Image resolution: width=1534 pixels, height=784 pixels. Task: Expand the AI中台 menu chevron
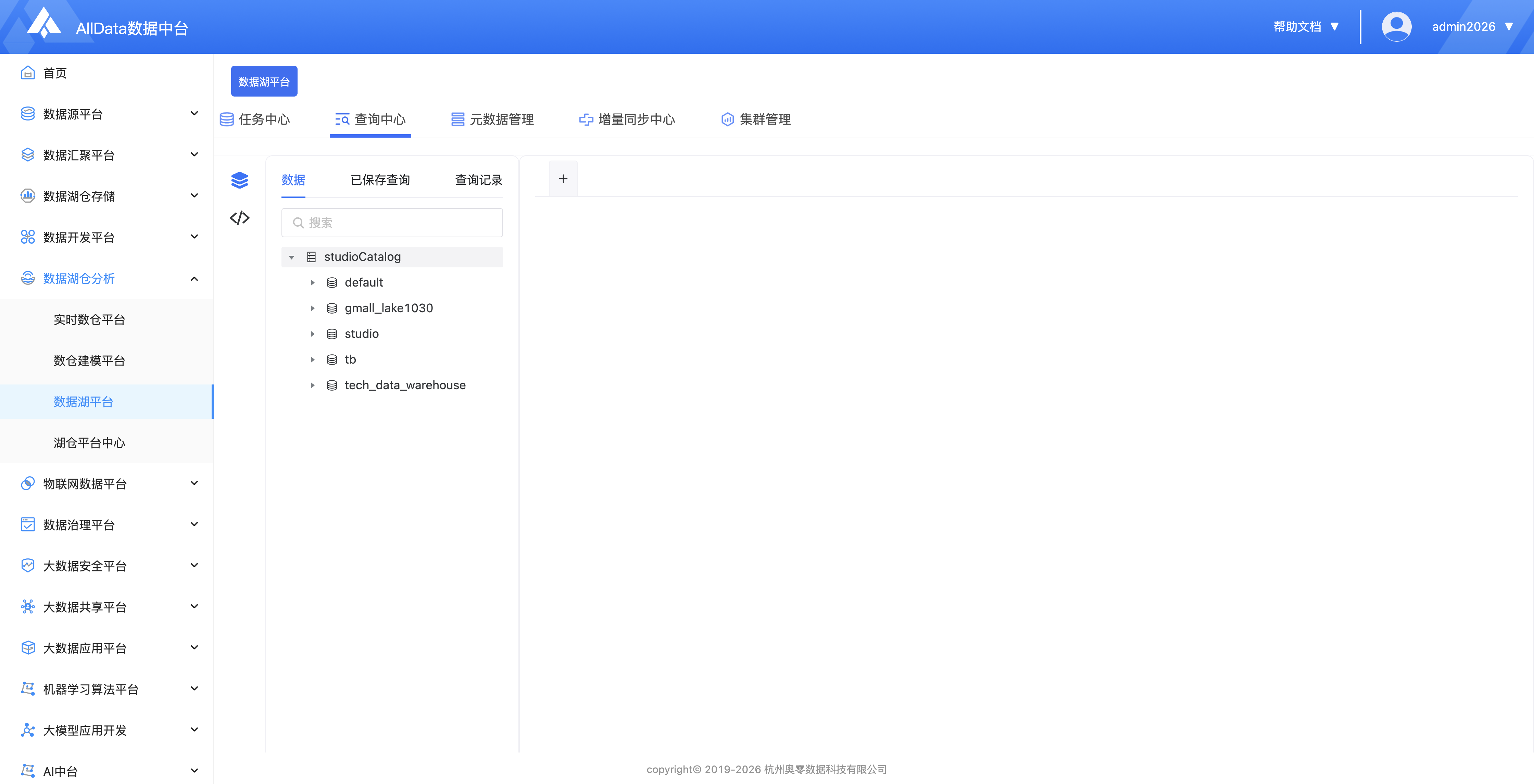(194, 770)
